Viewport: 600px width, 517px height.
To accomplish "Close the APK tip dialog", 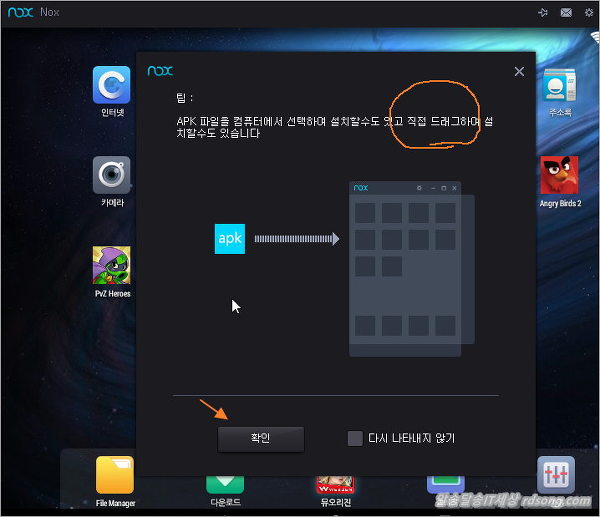I will [519, 72].
